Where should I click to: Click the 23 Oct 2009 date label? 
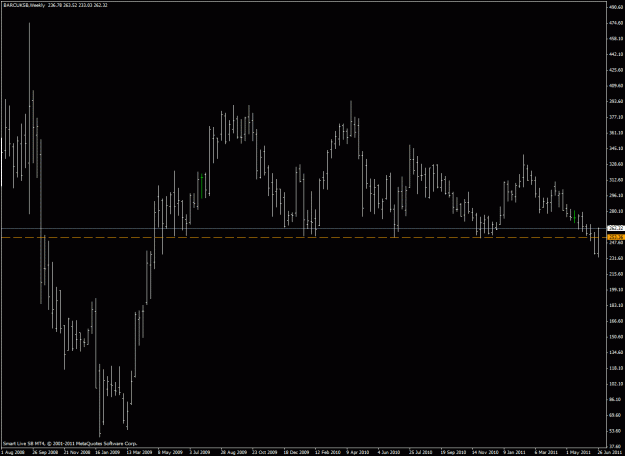point(264,453)
